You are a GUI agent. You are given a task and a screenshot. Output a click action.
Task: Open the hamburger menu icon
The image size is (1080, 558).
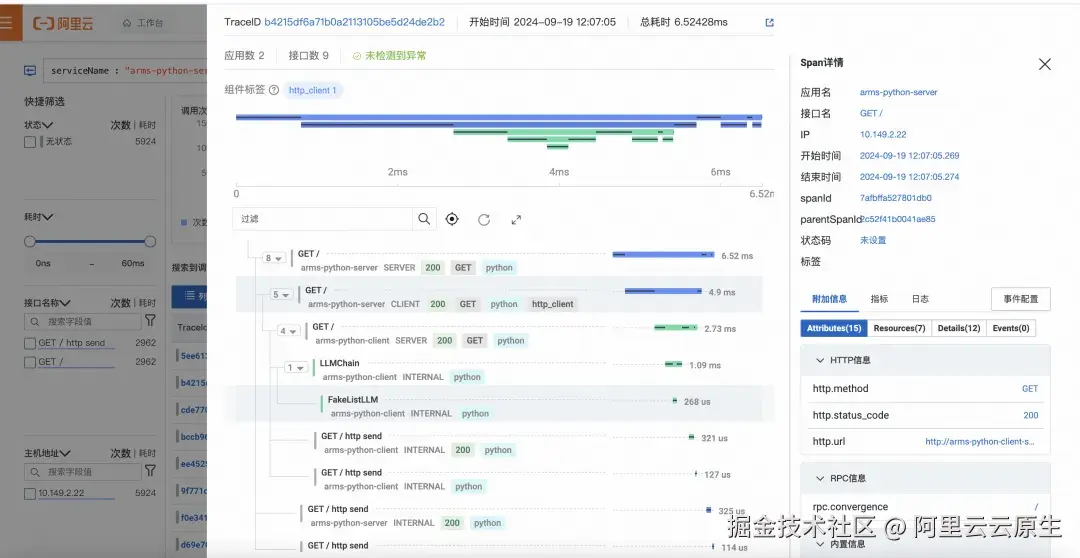tap(6, 22)
